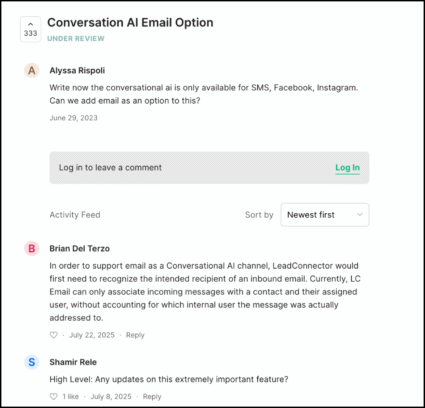The width and height of the screenshot is (425, 408).
Task: Open the post title Conversation AI Email Option
Action: [x=130, y=23]
